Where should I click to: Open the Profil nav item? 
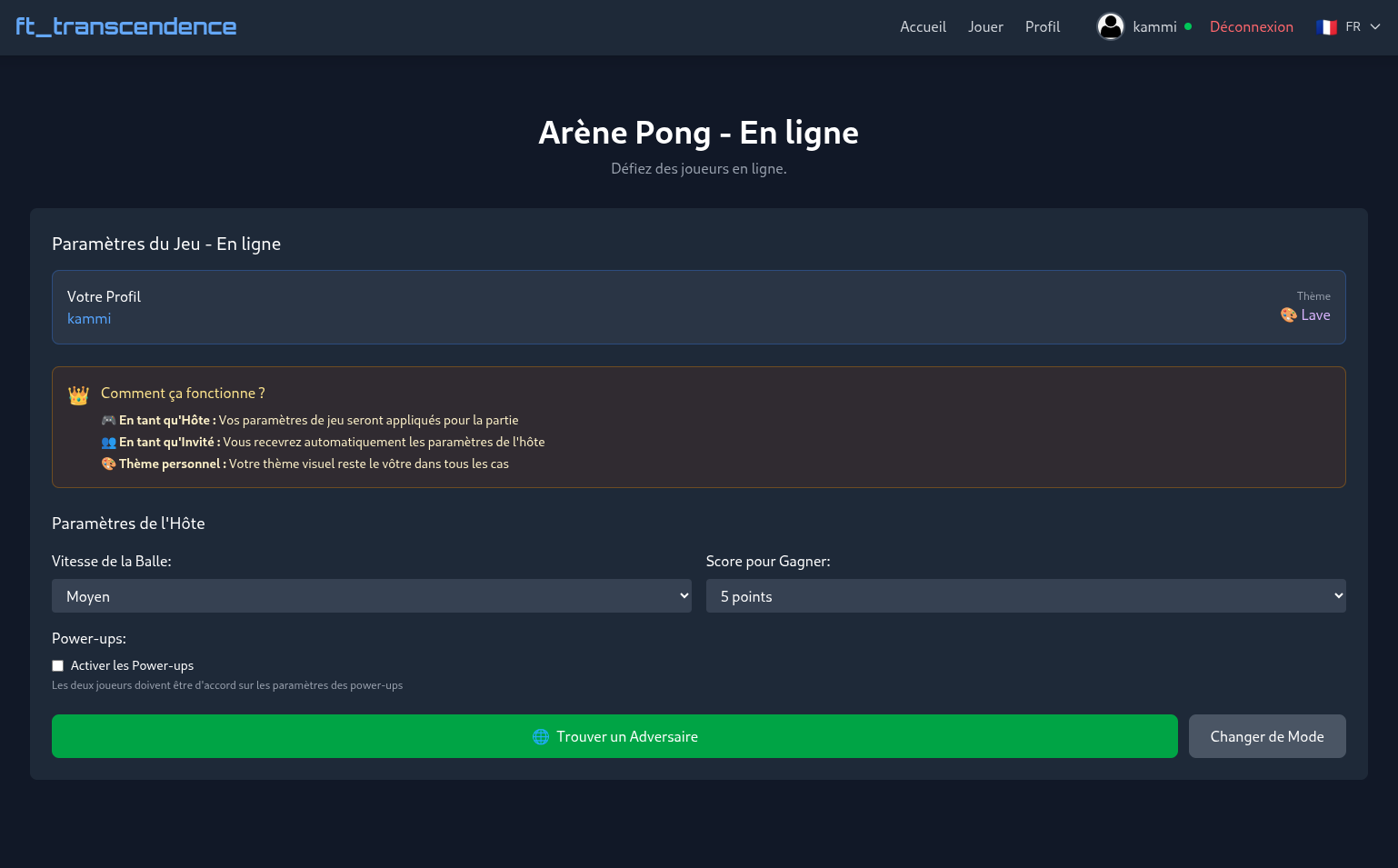(x=1043, y=27)
